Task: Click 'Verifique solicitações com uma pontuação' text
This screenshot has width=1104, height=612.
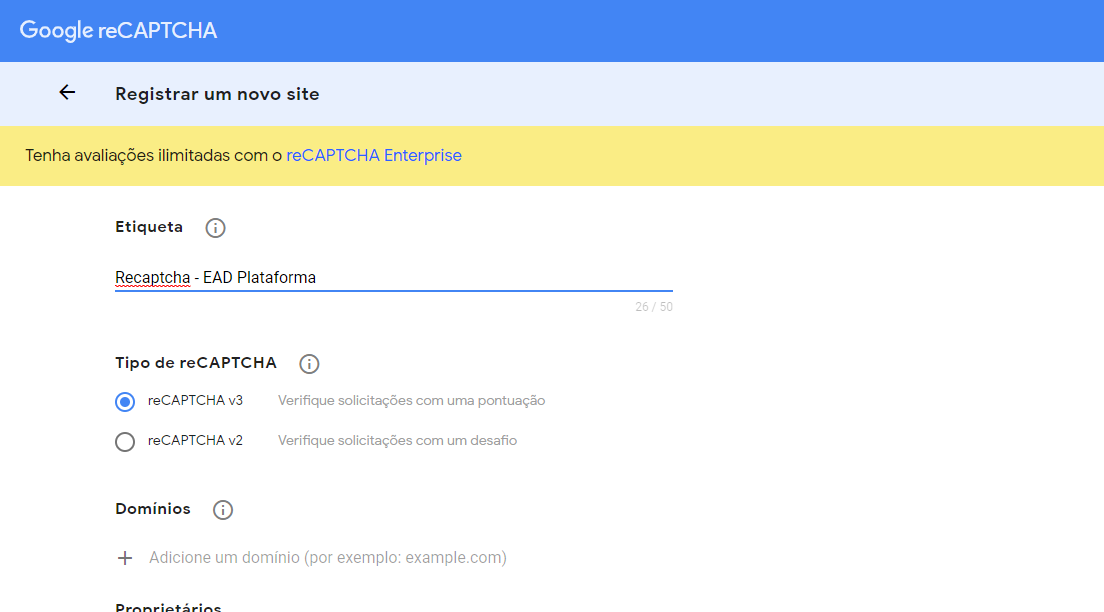Action: point(411,401)
